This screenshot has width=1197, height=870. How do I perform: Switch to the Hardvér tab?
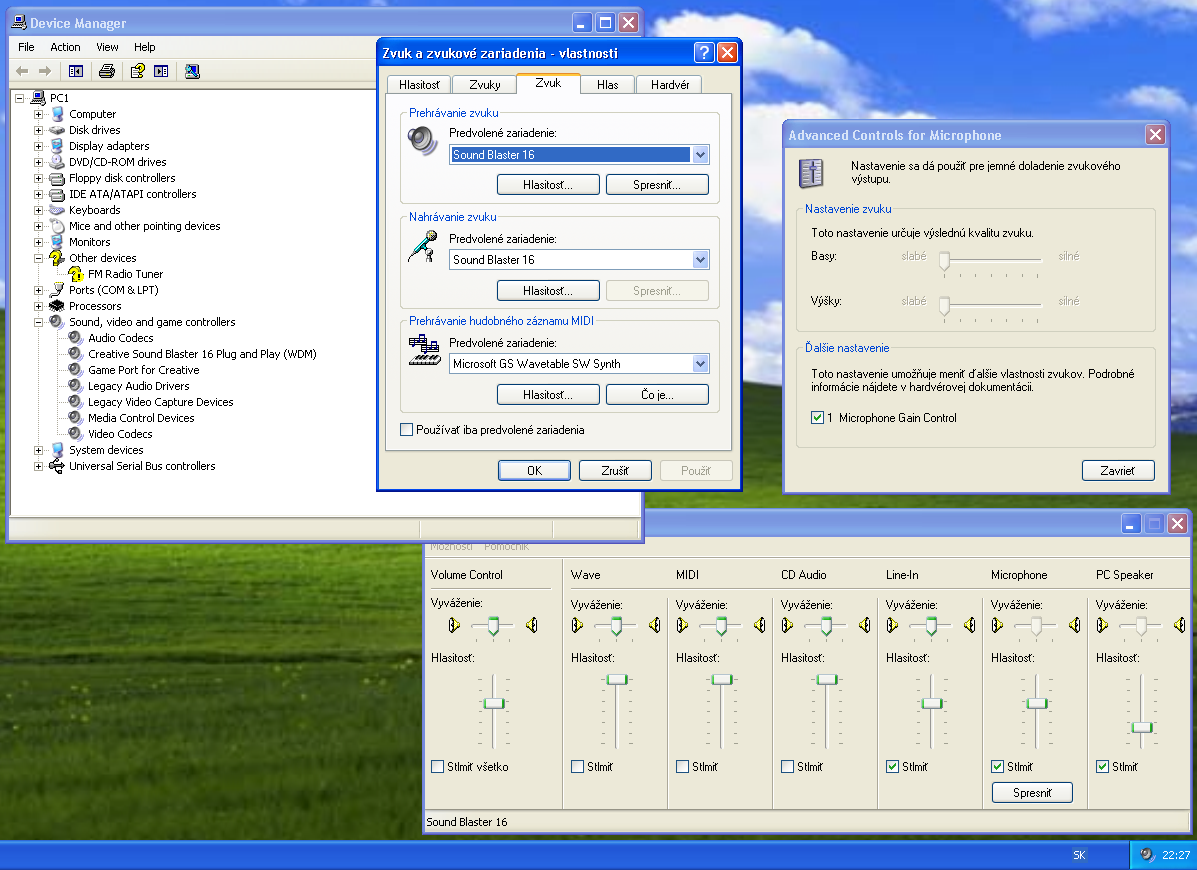670,85
